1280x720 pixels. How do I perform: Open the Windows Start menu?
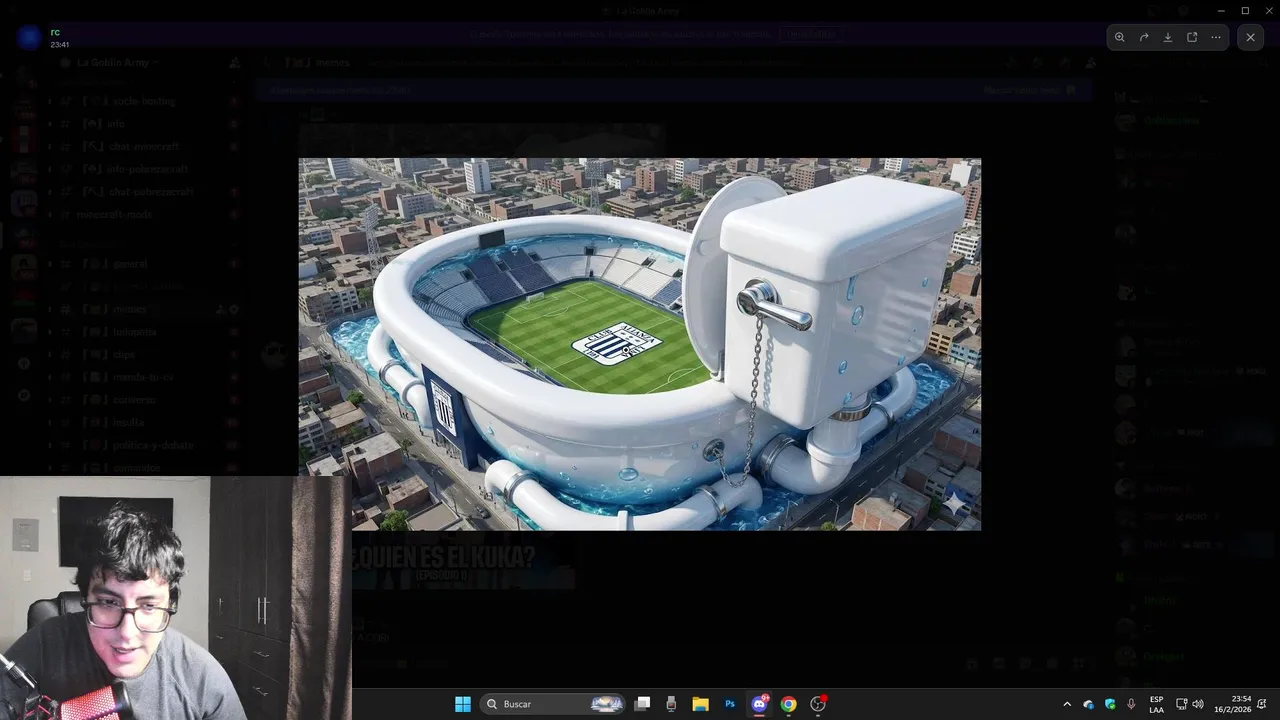(x=463, y=704)
